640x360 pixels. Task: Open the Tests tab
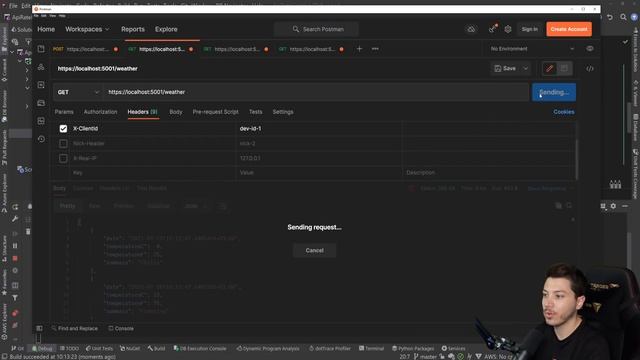coord(256,112)
